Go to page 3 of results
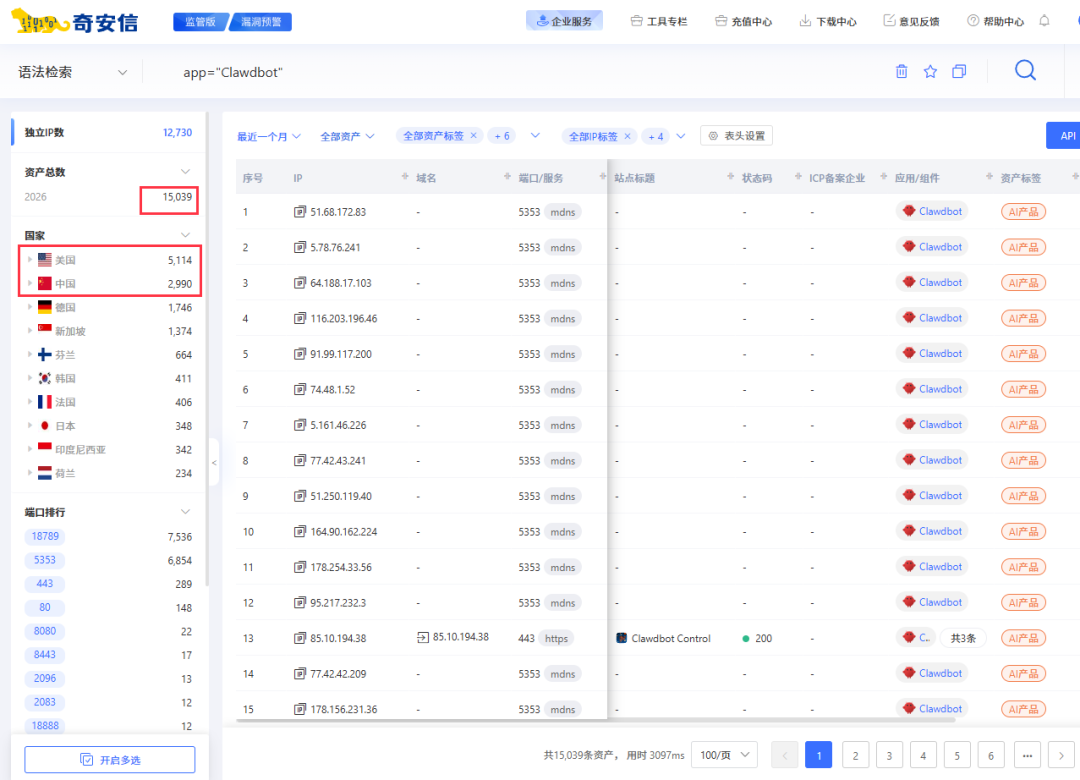This screenshot has width=1080, height=780. [x=889, y=755]
